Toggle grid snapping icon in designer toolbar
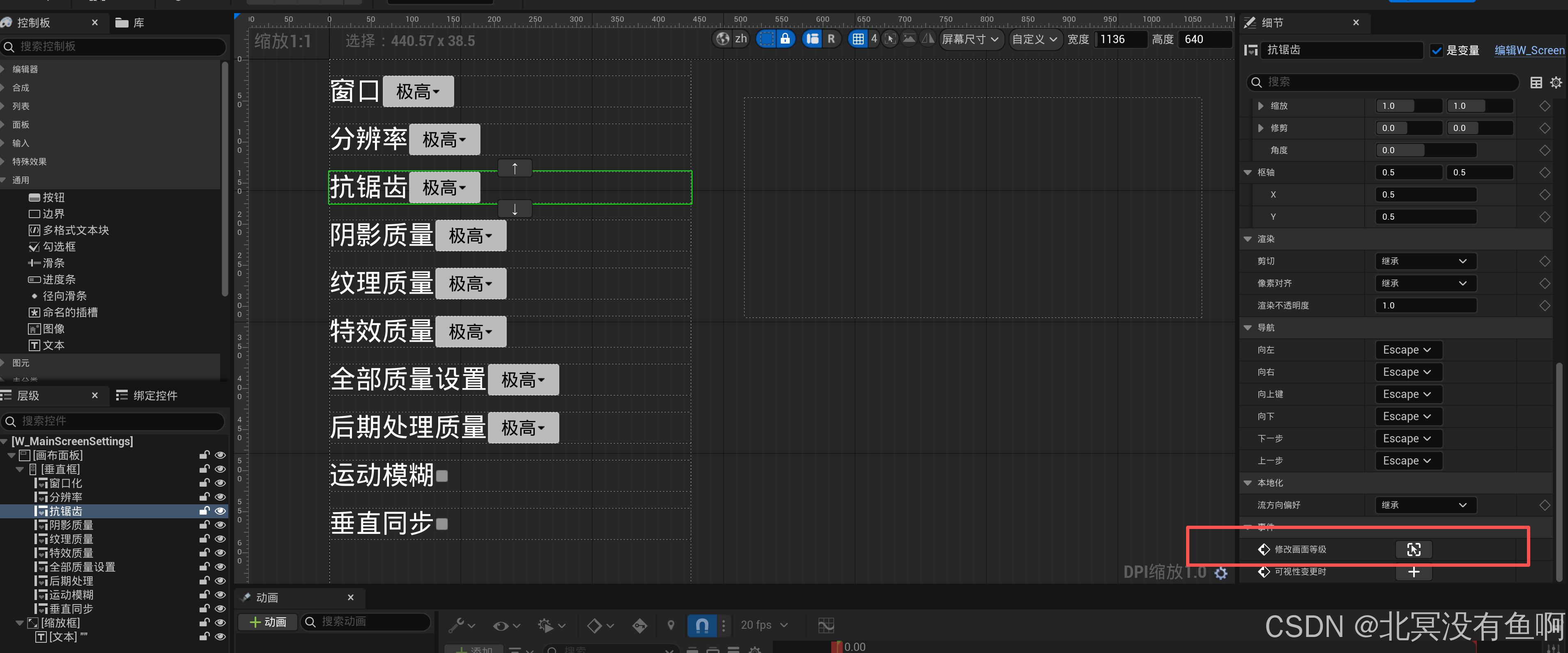Viewport: 1568px width, 653px height. click(x=858, y=39)
